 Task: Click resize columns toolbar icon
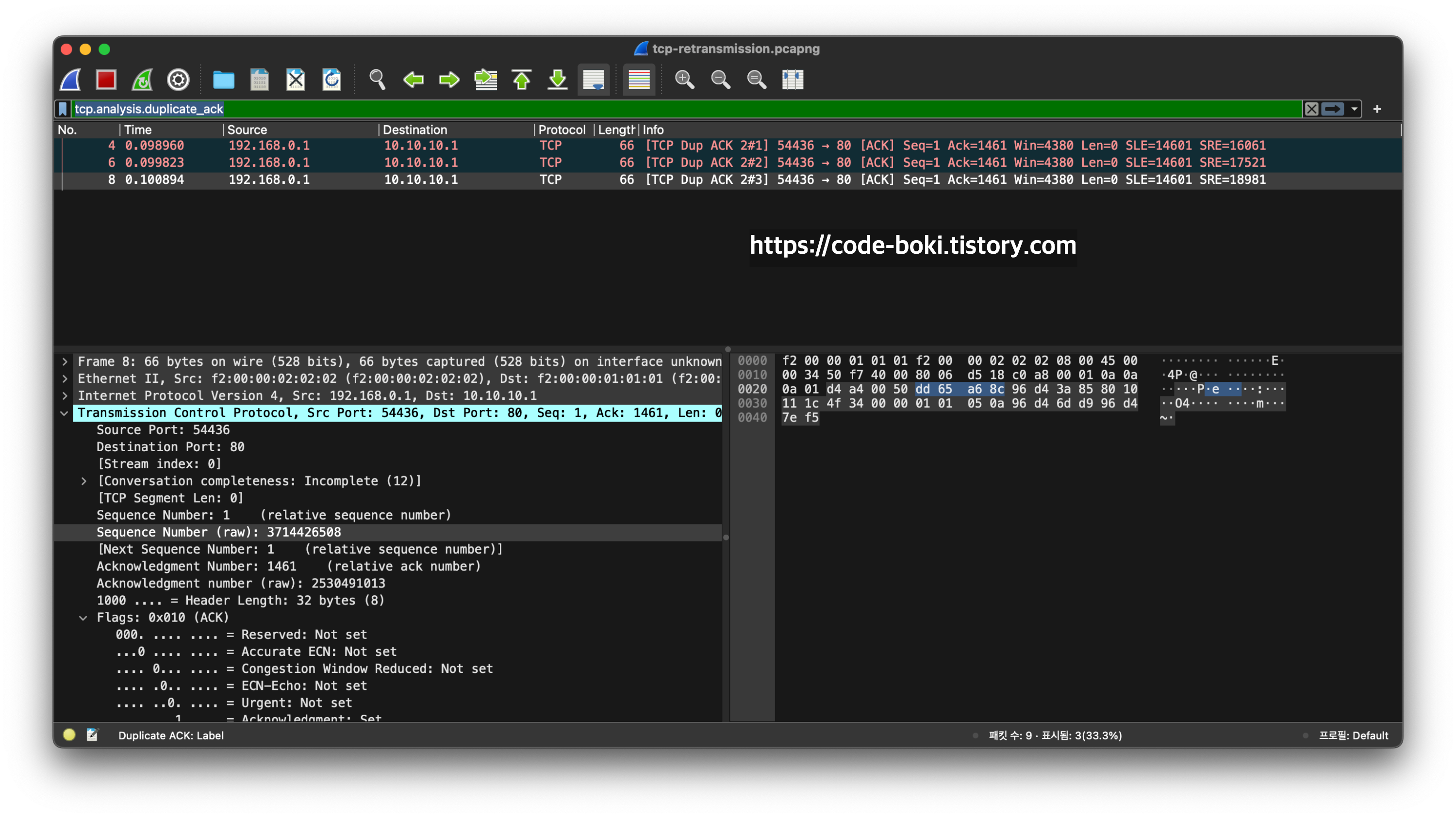click(793, 80)
